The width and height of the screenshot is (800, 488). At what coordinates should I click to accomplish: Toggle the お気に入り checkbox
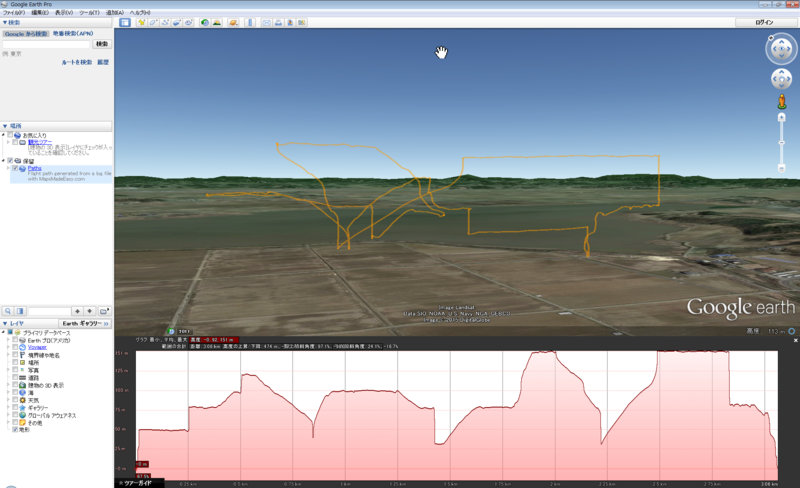(10, 135)
